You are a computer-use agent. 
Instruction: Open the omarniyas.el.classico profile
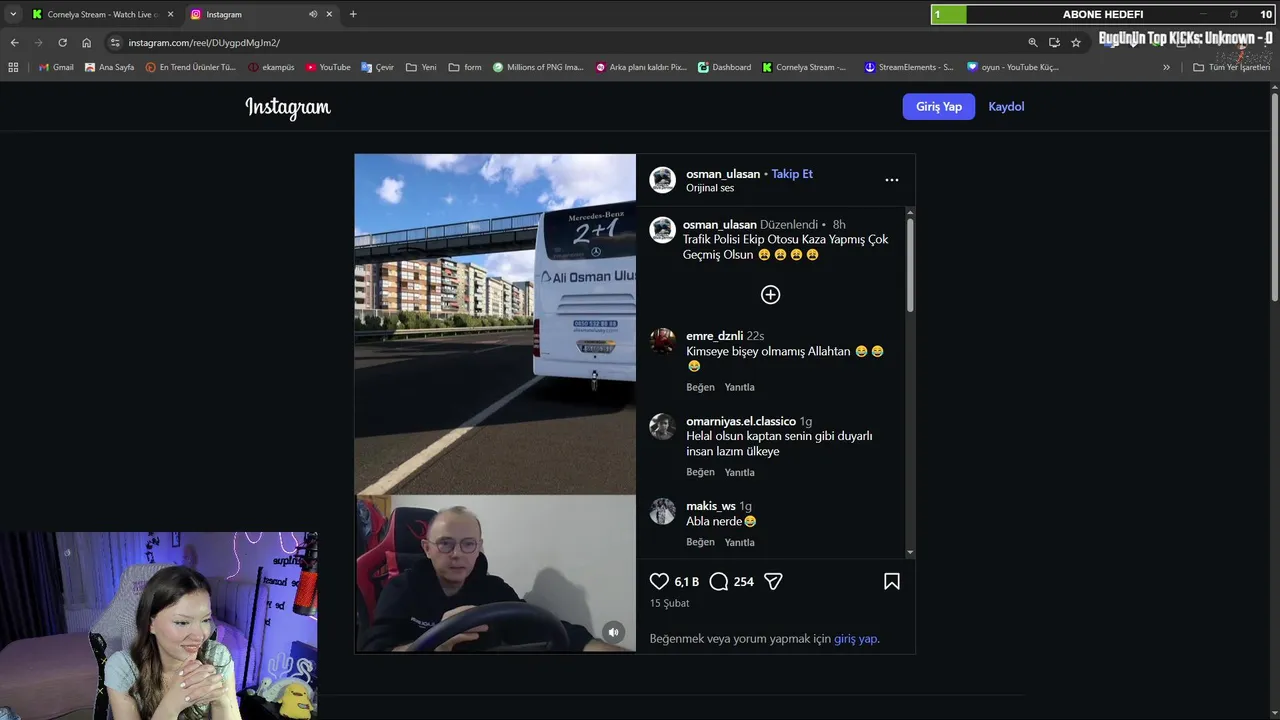tap(741, 421)
